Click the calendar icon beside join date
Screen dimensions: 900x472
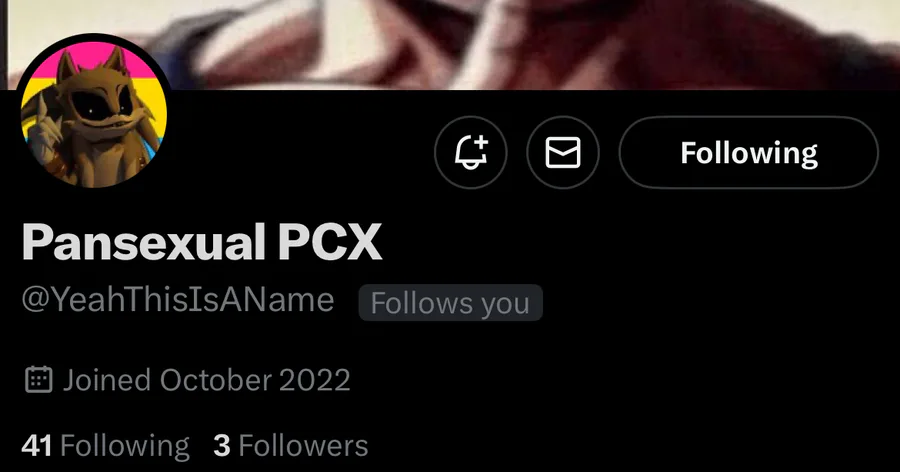tap(39, 380)
